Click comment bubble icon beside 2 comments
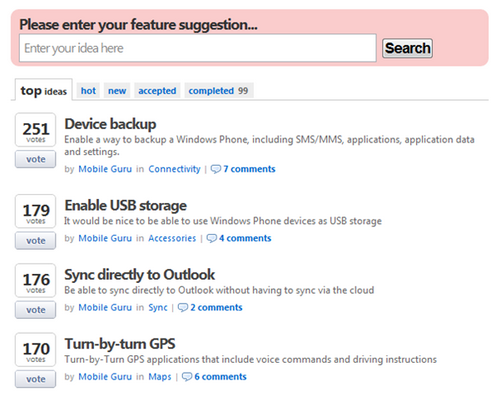This screenshot has height=398, width=491. [183, 308]
